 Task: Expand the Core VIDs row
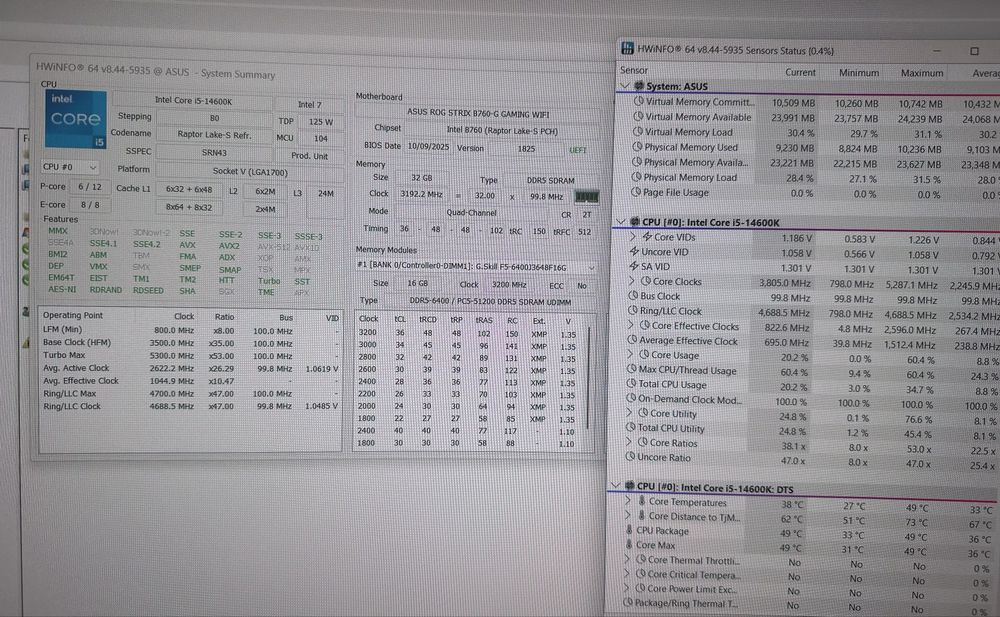point(633,237)
